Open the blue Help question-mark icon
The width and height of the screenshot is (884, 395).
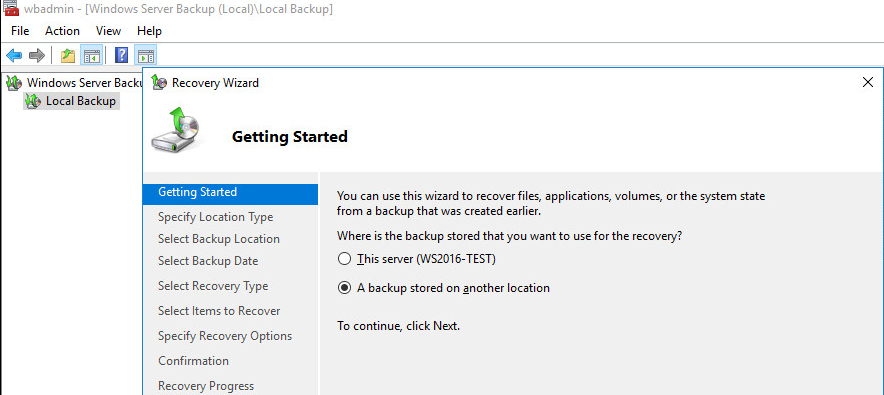(121, 55)
